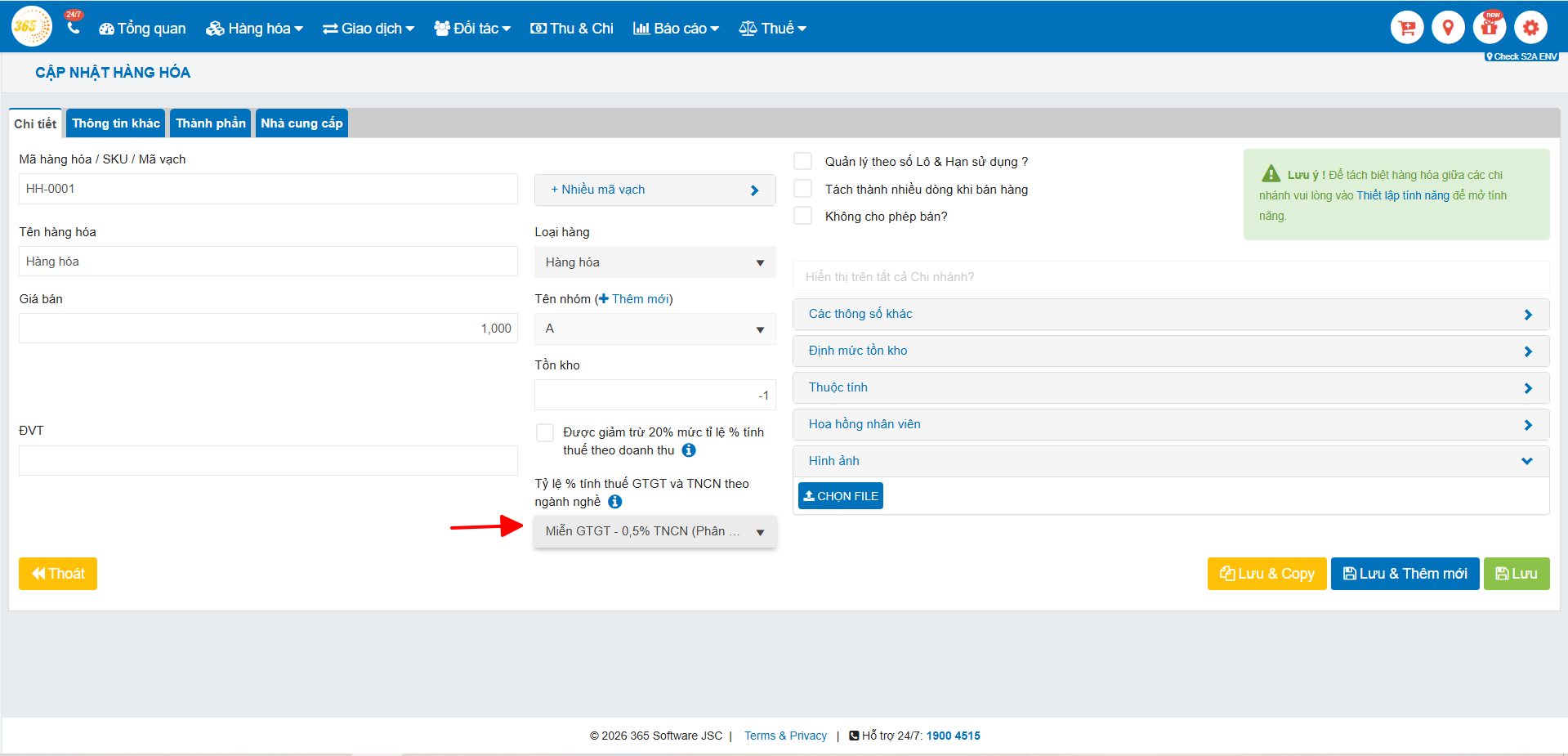Click the Giá bán input field
This screenshot has width=1568, height=756.
[268, 329]
